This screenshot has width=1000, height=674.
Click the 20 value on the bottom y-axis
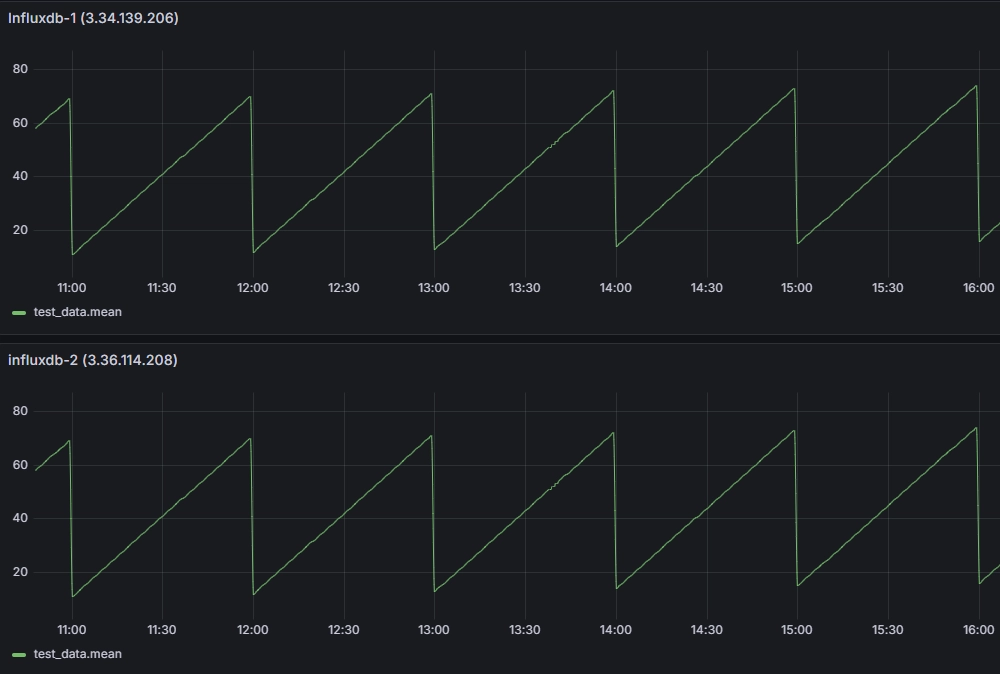[x=19, y=572]
